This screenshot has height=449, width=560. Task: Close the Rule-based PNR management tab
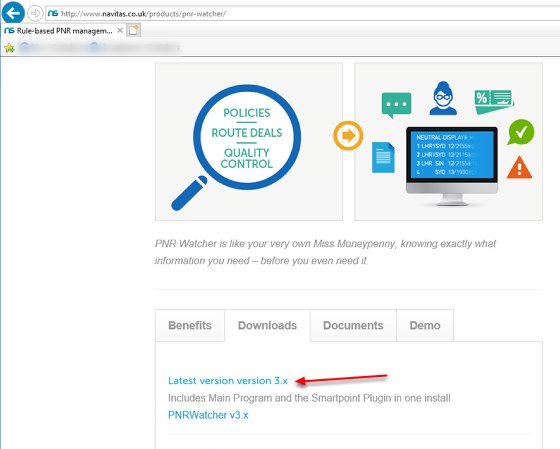click(120, 31)
